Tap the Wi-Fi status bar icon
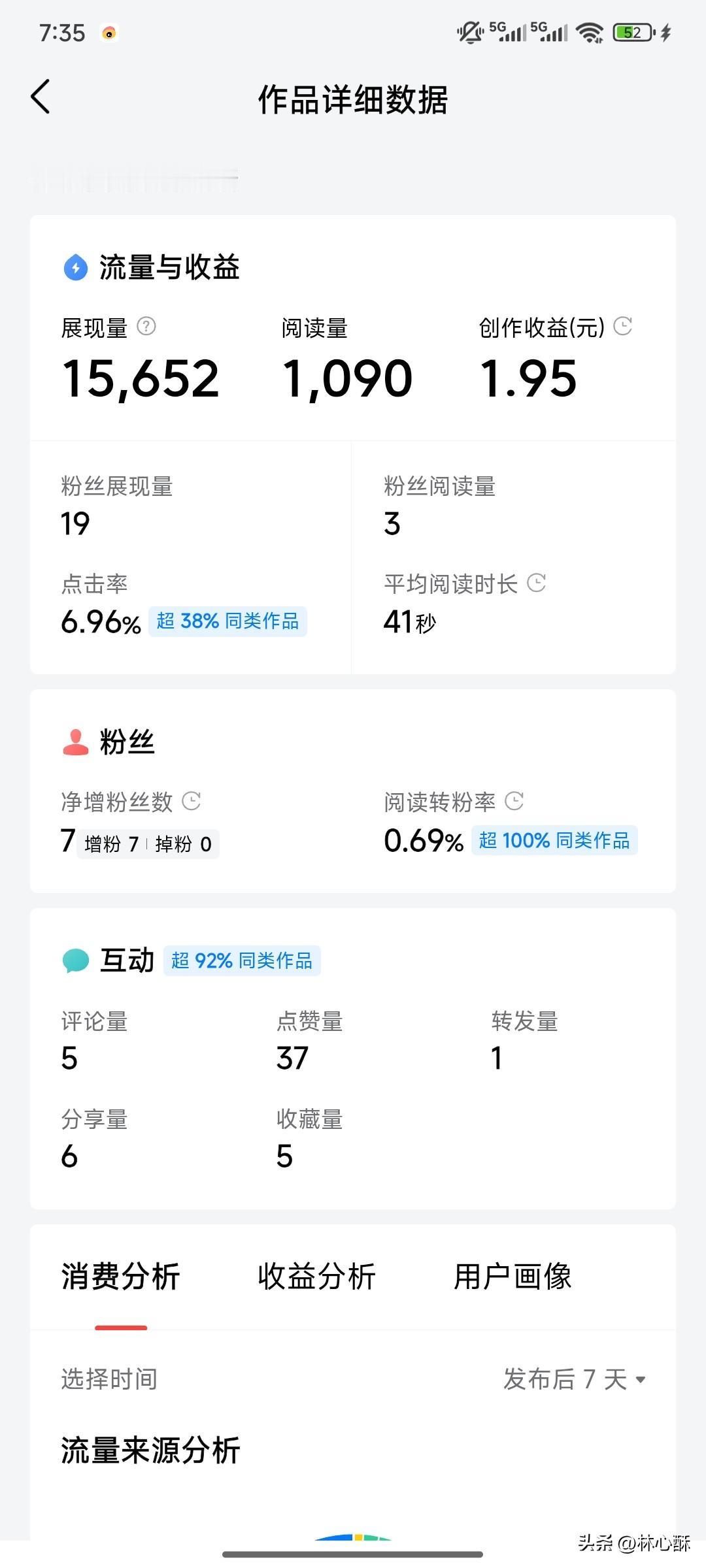 coord(592,32)
